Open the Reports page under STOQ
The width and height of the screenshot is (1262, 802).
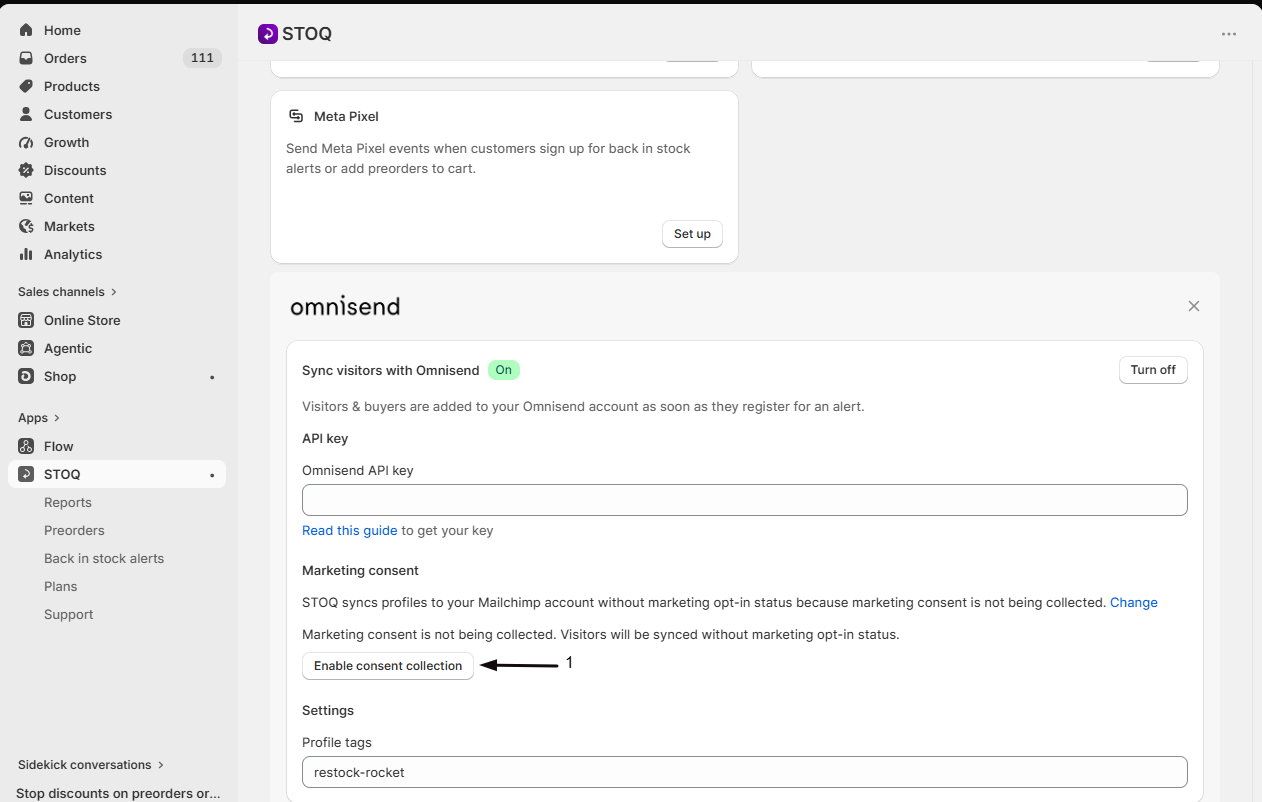point(68,502)
